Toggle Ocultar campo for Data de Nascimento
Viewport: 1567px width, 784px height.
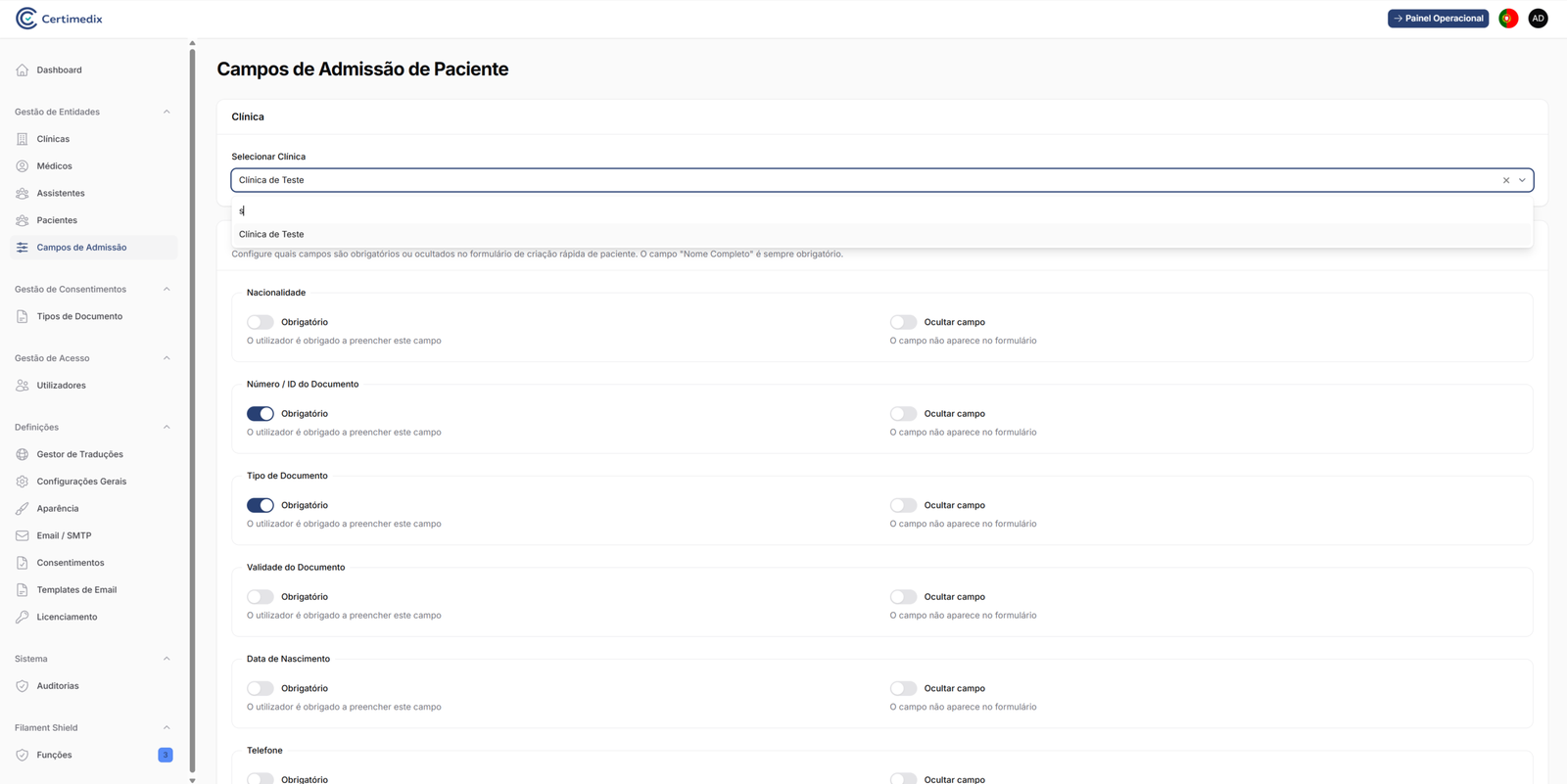coord(903,688)
